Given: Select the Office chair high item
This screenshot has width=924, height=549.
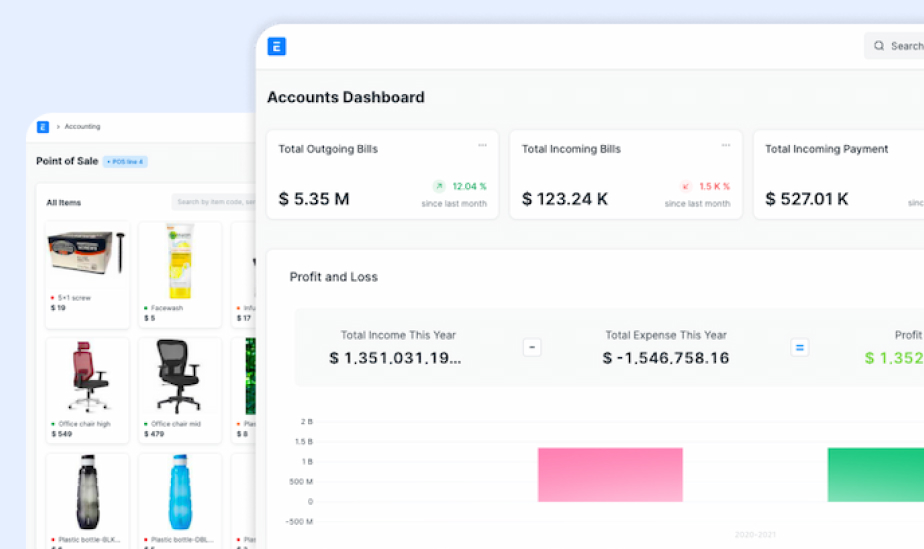Looking at the screenshot, I should pyautogui.click(x=87, y=391).
